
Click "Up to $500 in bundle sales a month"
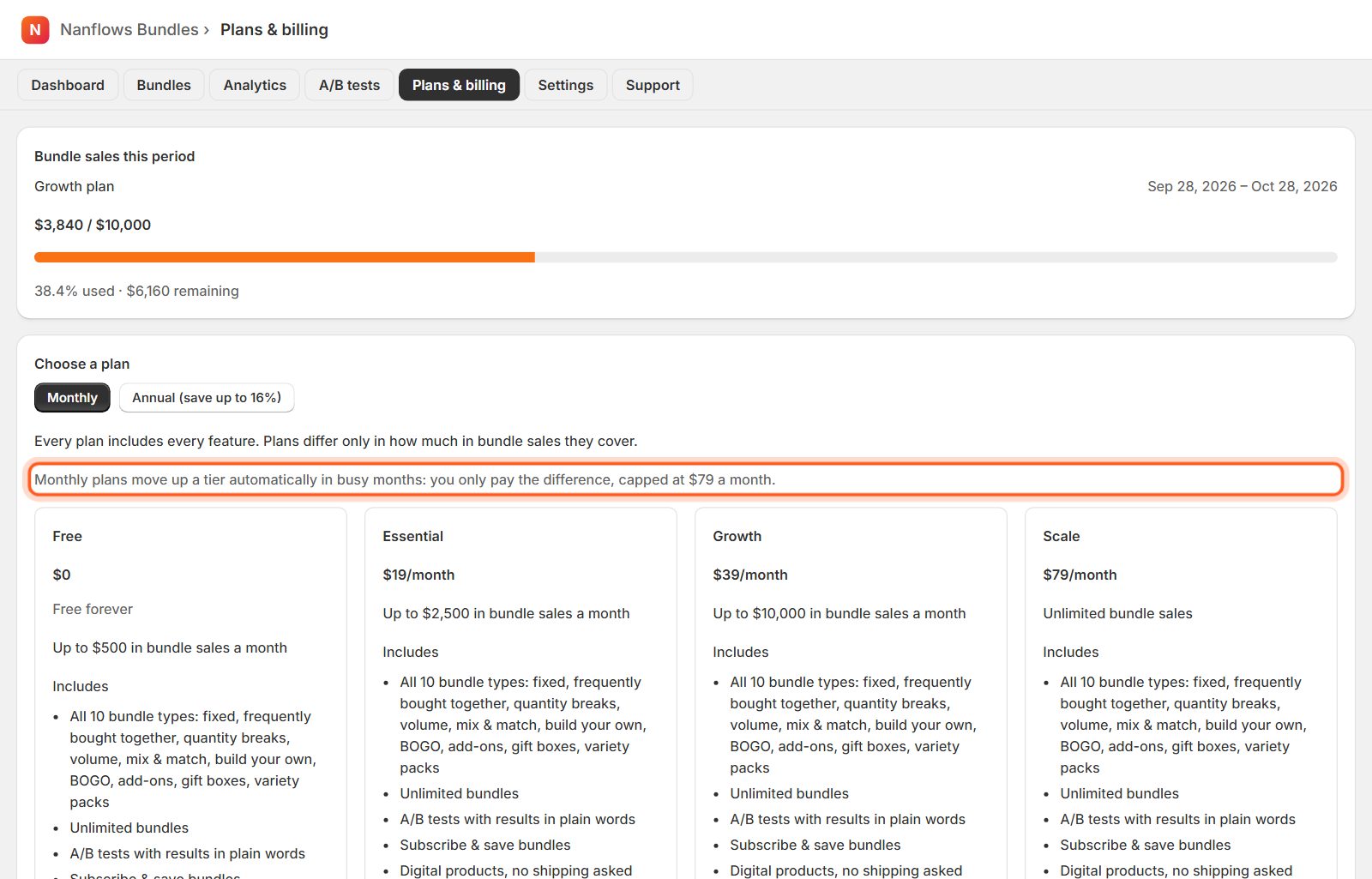(x=170, y=647)
